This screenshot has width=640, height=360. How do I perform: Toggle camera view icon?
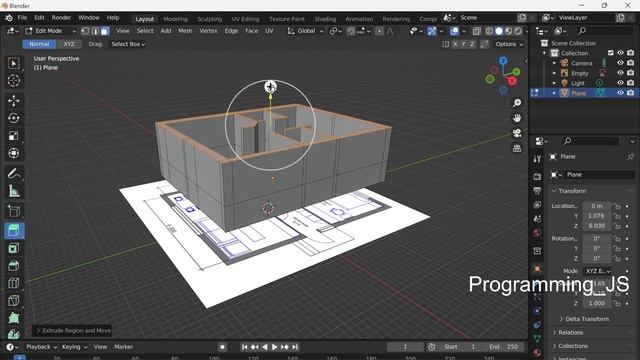(517, 133)
